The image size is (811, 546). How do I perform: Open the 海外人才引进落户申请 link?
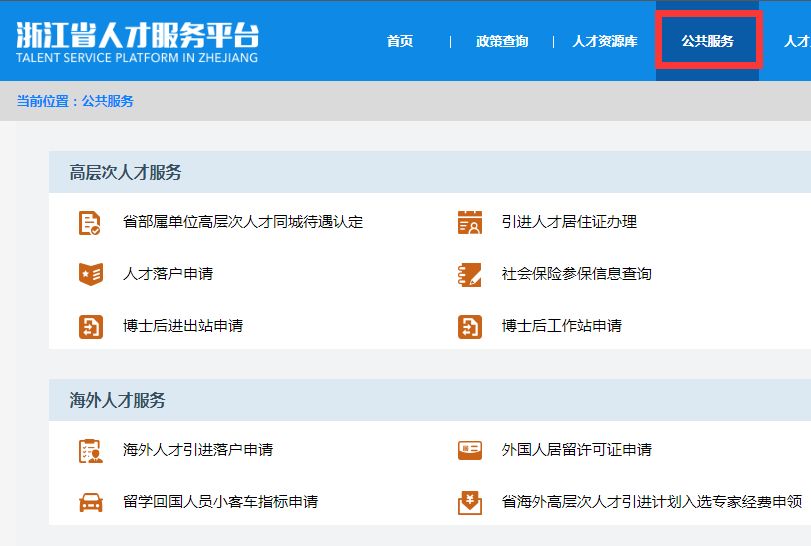[x=198, y=449]
